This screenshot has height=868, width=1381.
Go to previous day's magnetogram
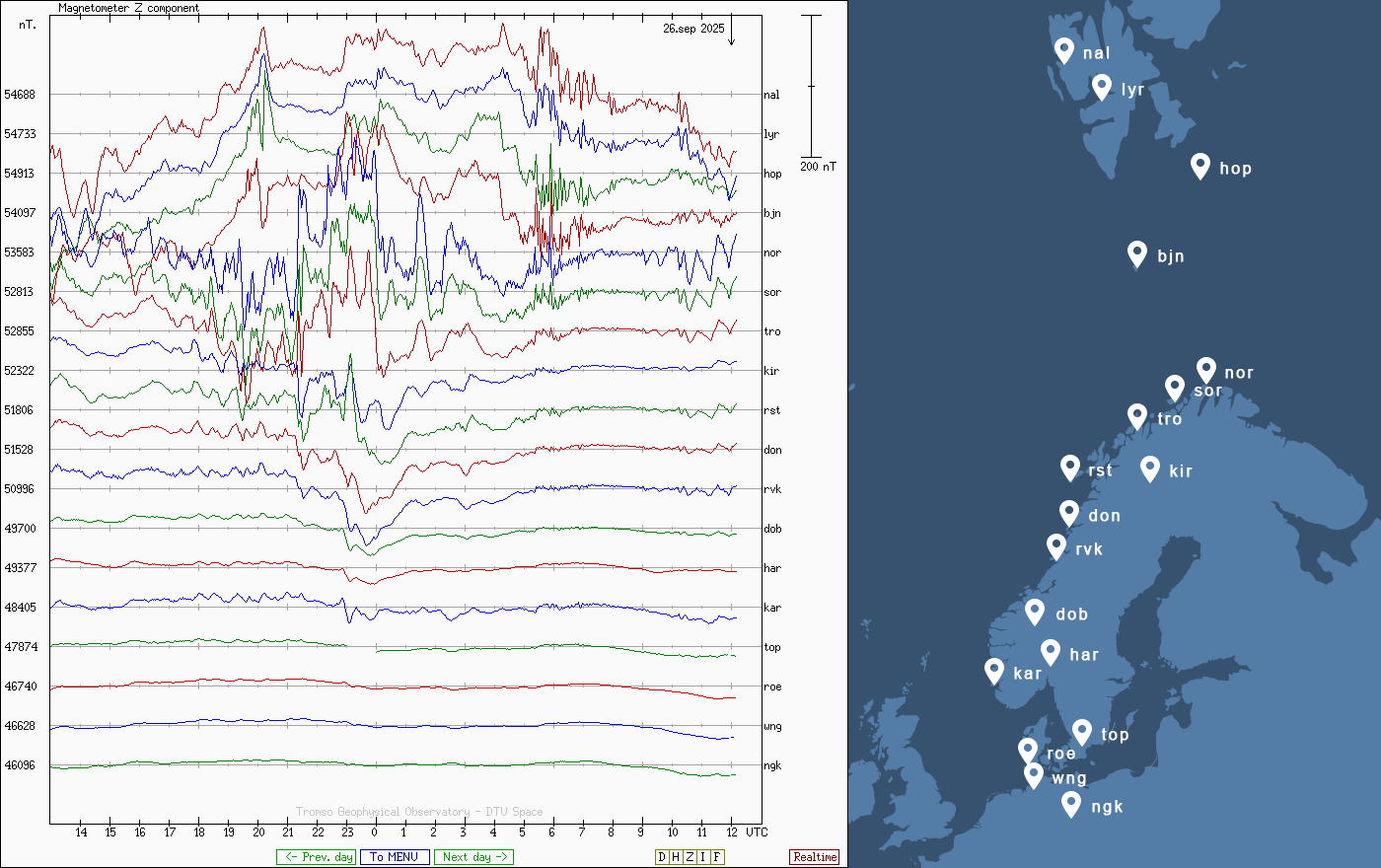(x=316, y=857)
